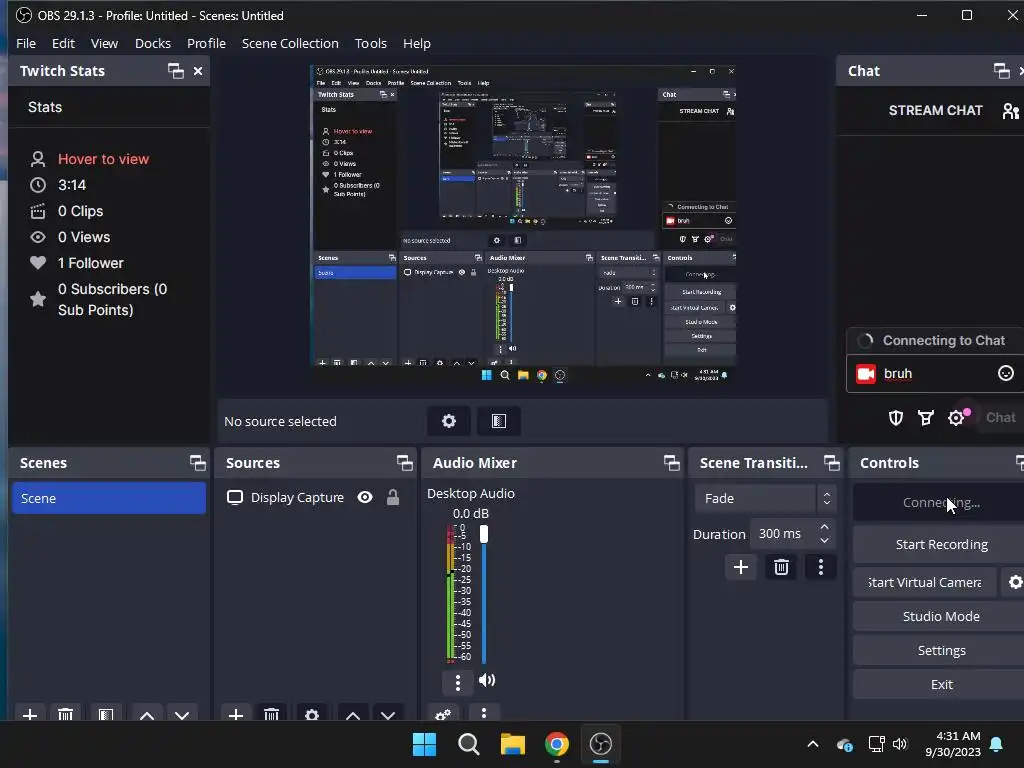Add a new scene with plus icon
Image resolution: width=1024 pixels, height=768 pixels.
point(30,714)
